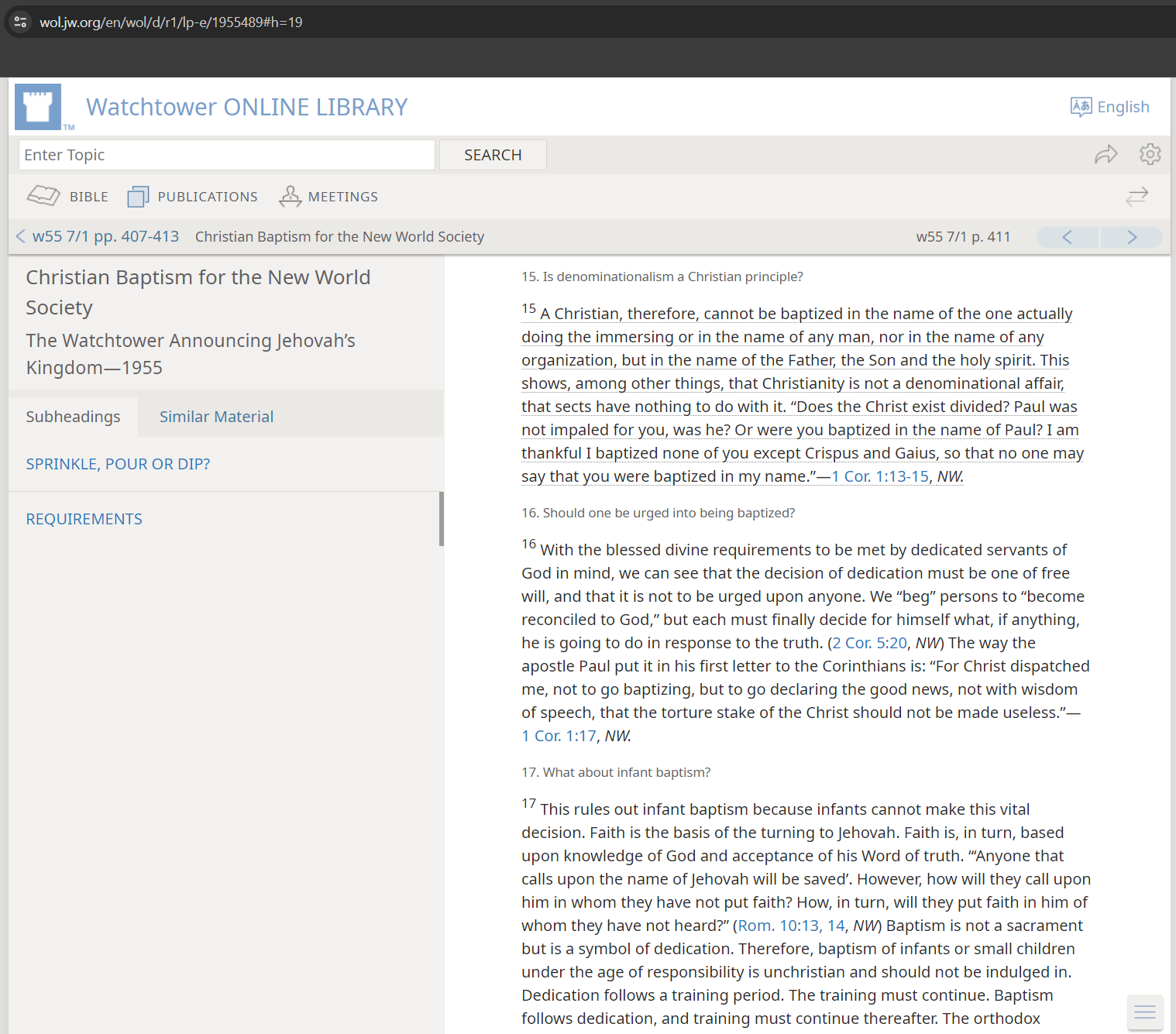Click back chevron beside w55 7/1
Image resolution: width=1176 pixels, height=1034 pixels.
(20, 237)
